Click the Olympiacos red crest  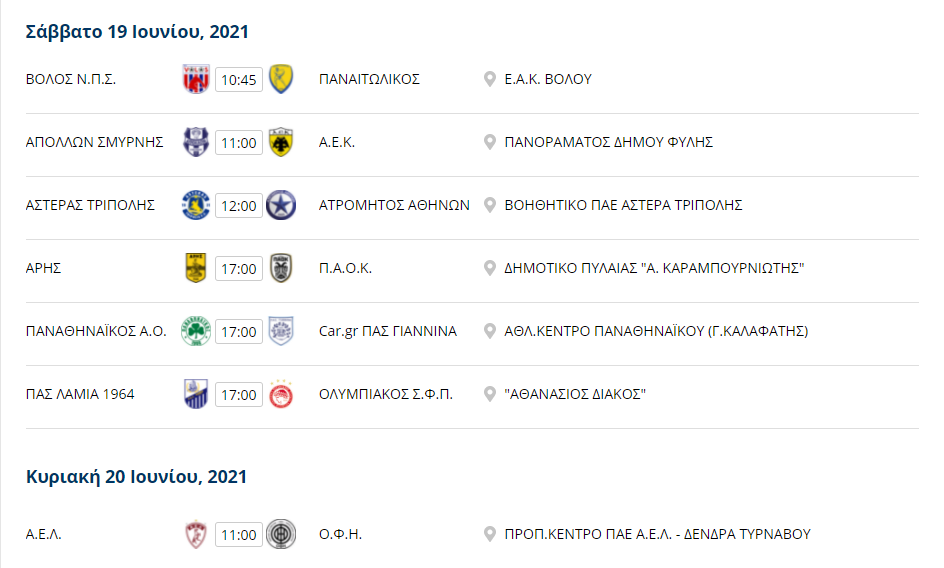tap(281, 395)
